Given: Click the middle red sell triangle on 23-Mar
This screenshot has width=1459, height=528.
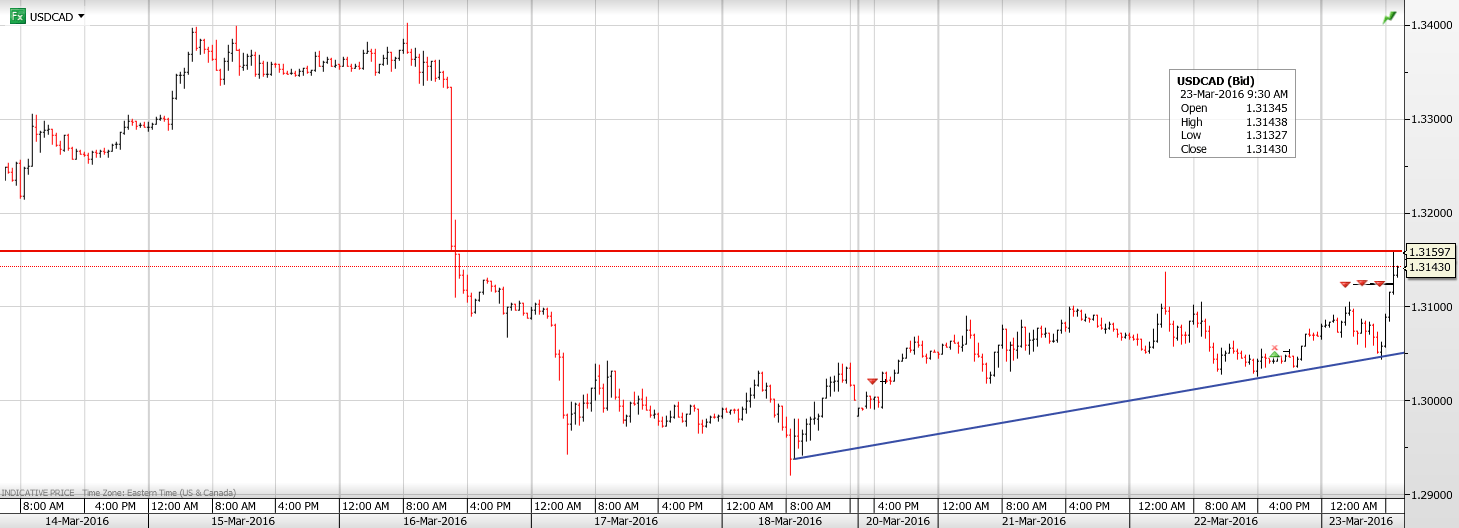Looking at the screenshot, I should (1362, 284).
